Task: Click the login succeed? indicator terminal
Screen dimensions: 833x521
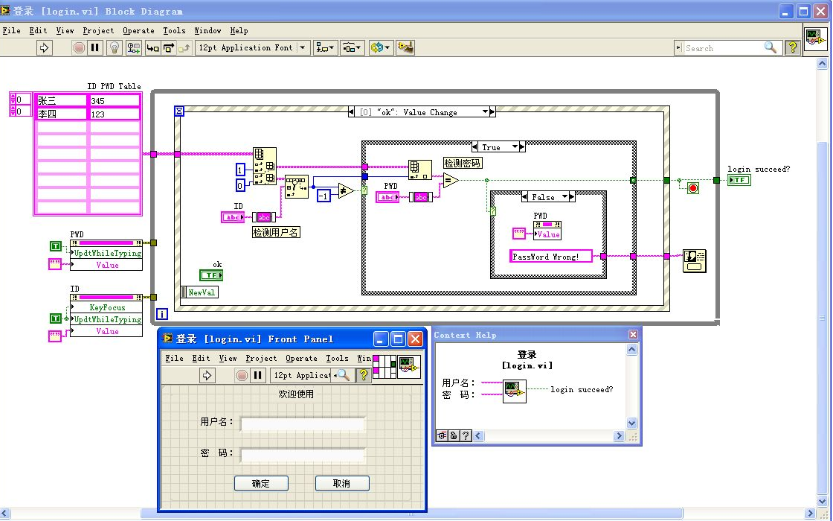Action: (x=739, y=180)
